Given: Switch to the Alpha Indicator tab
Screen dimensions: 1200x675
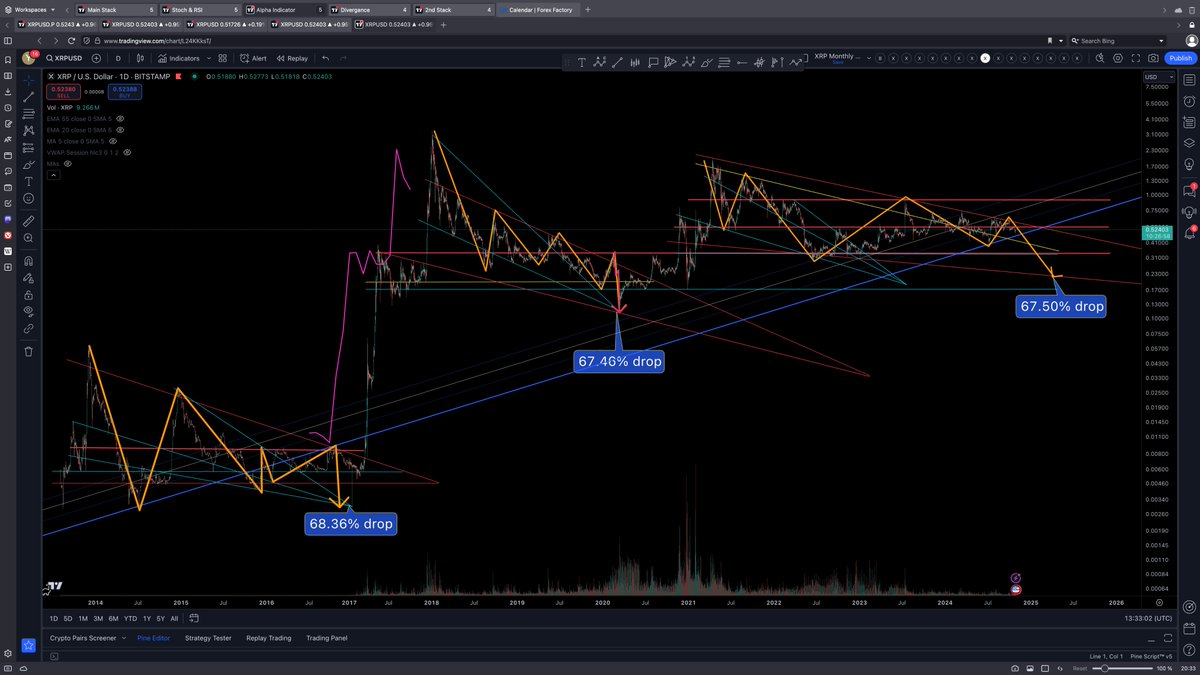Looking at the screenshot, I should (x=283, y=9).
